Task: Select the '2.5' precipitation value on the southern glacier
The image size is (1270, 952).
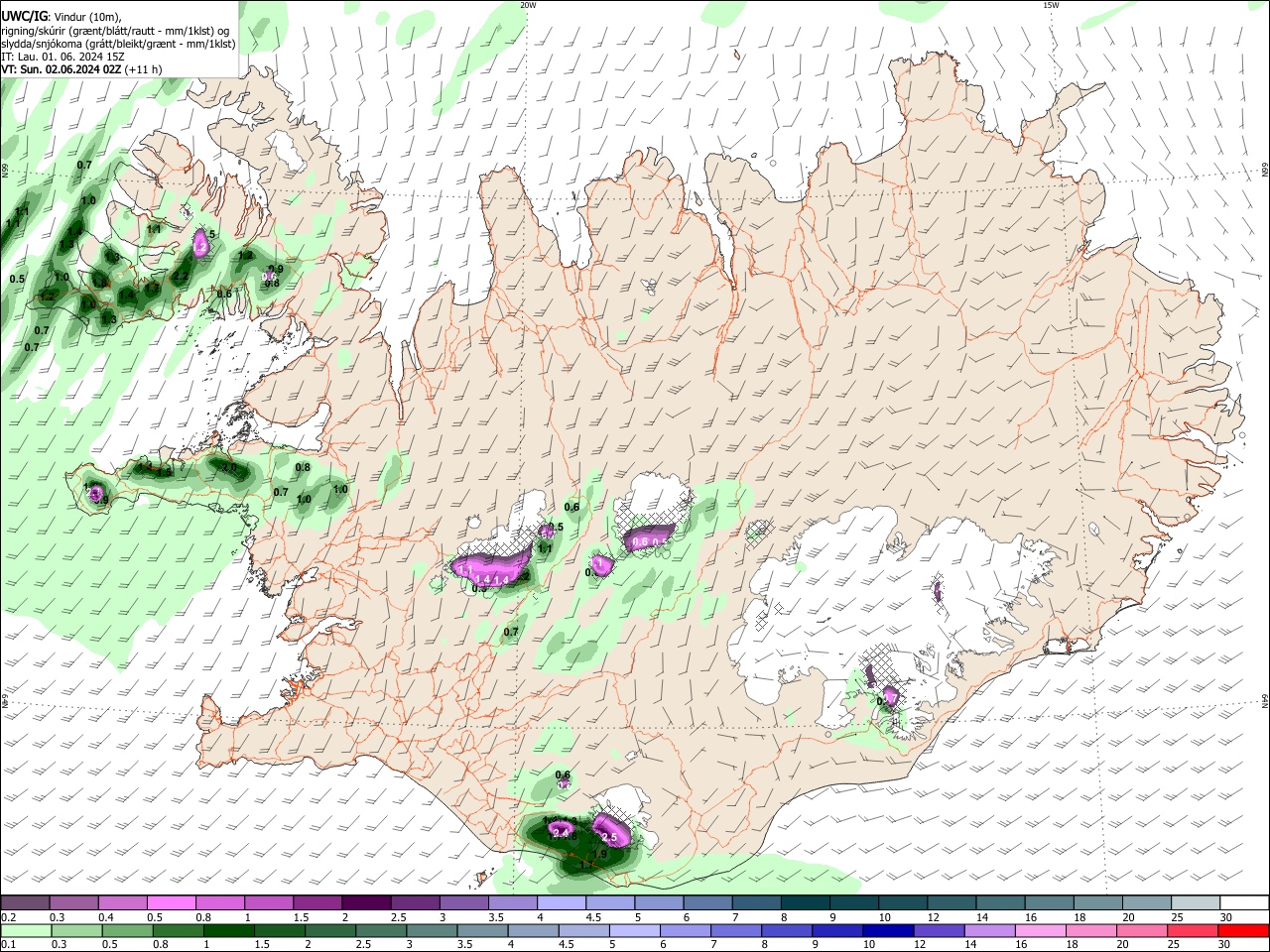Action: tap(610, 838)
